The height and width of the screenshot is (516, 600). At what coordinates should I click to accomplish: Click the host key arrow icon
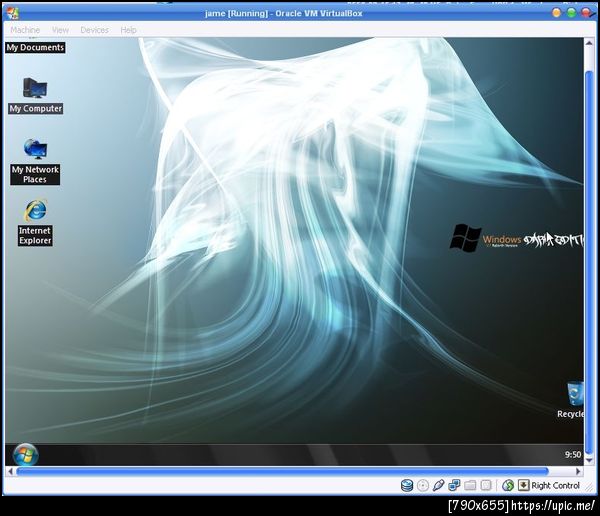[x=523, y=485]
